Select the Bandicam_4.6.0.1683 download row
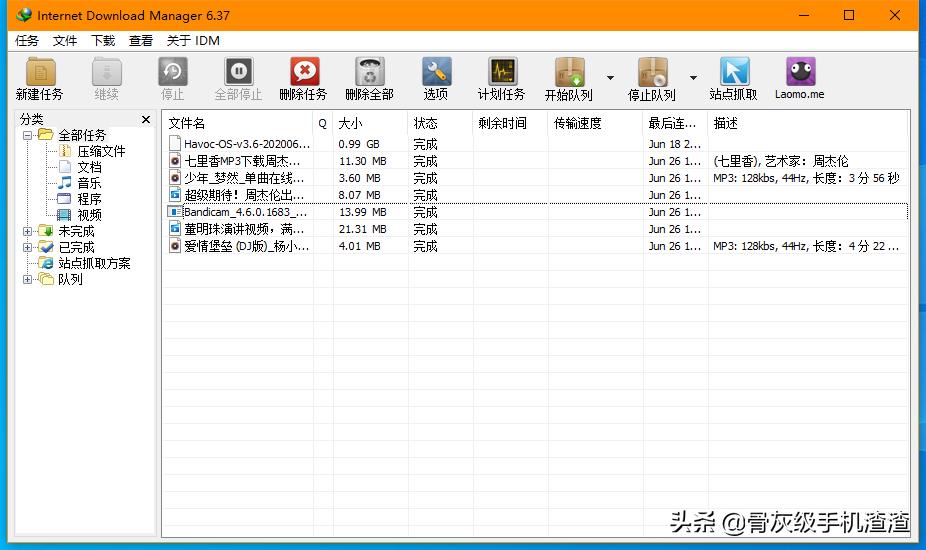The height and width of the screenshot is (550, 926). (536, 211)
